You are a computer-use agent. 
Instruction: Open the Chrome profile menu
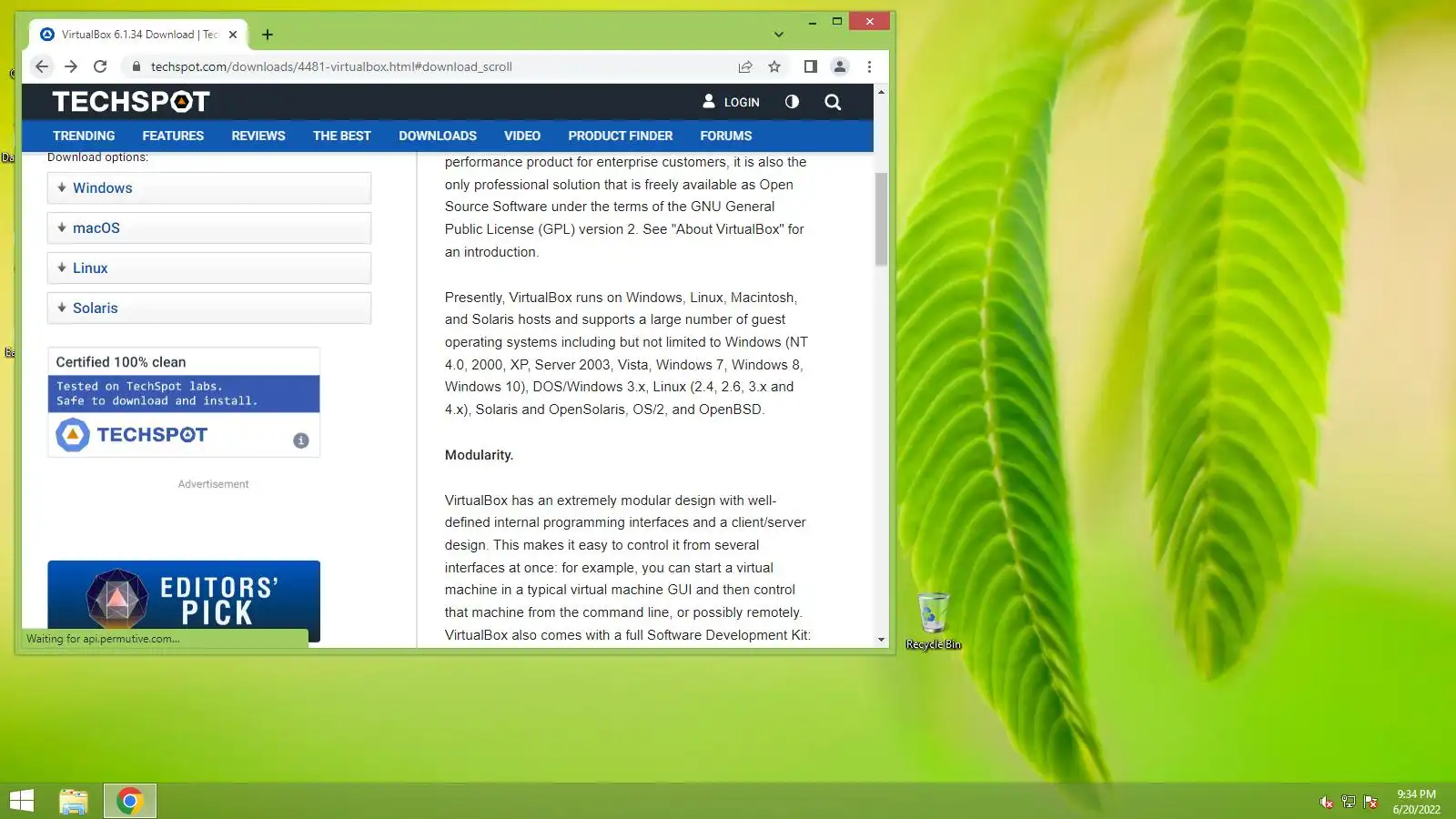coord(840,66)
